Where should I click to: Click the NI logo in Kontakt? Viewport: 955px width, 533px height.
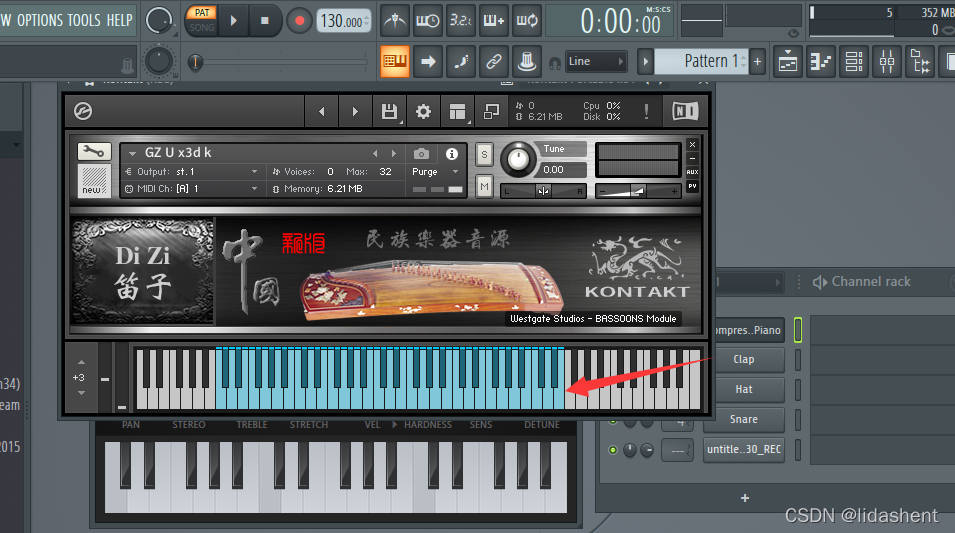pyautogui.click(x=685, y=111)
